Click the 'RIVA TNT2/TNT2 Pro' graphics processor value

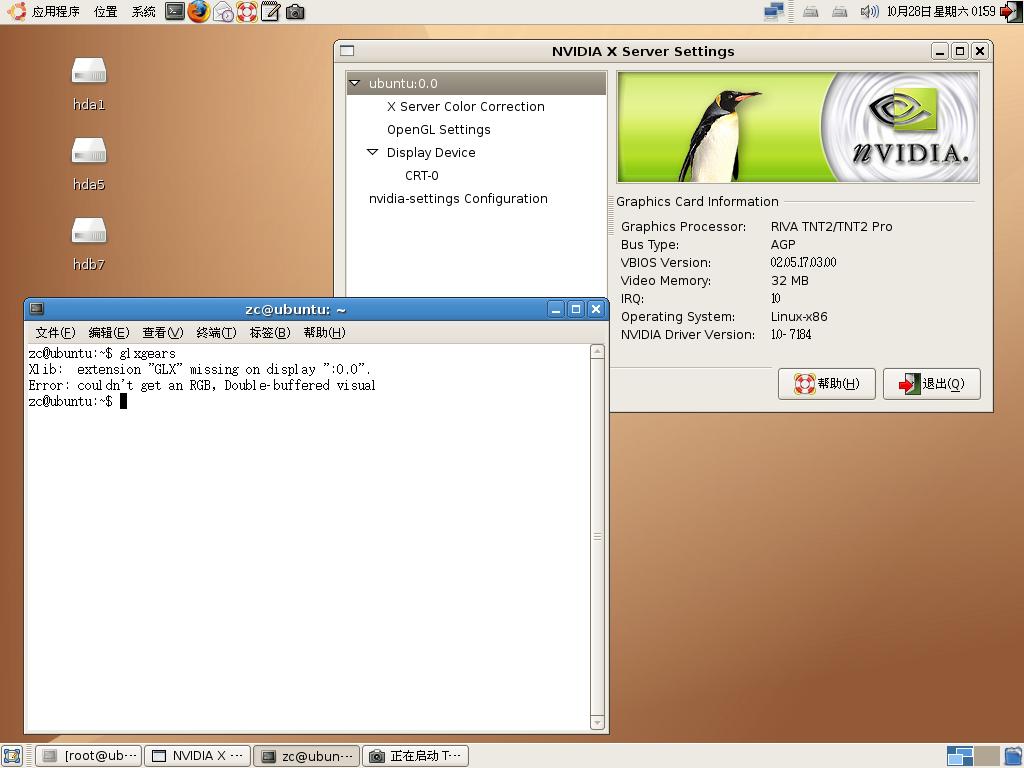click(831, 227)
